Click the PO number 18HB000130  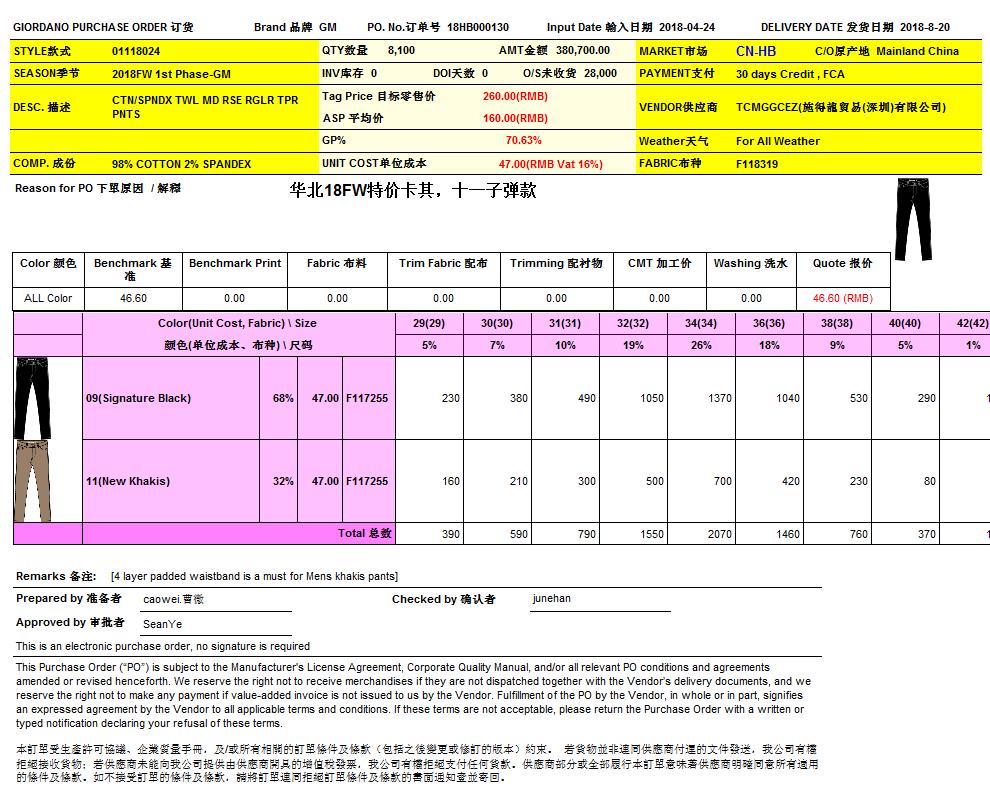tap(478, 27)
